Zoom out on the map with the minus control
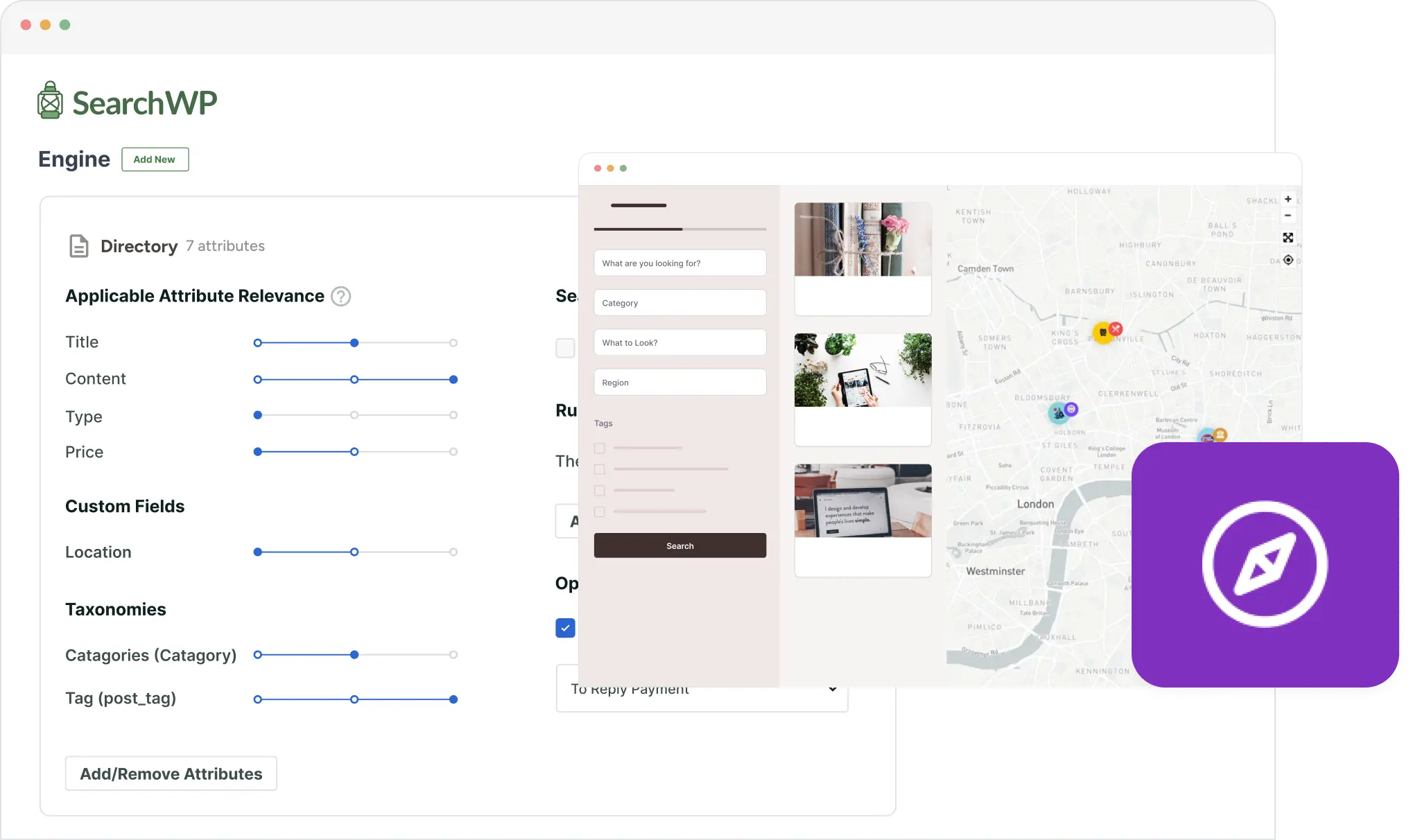The image size is (1411, 840). pos(1288,215)
